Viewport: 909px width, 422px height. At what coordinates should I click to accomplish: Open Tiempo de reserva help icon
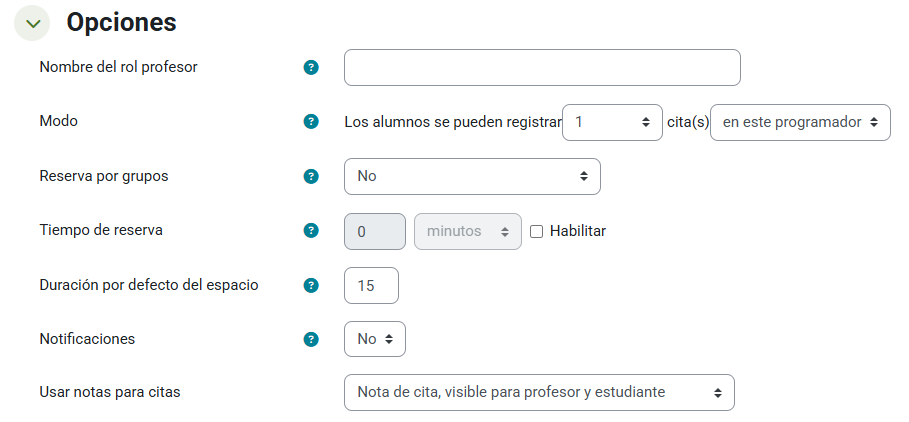coord(311,231)
